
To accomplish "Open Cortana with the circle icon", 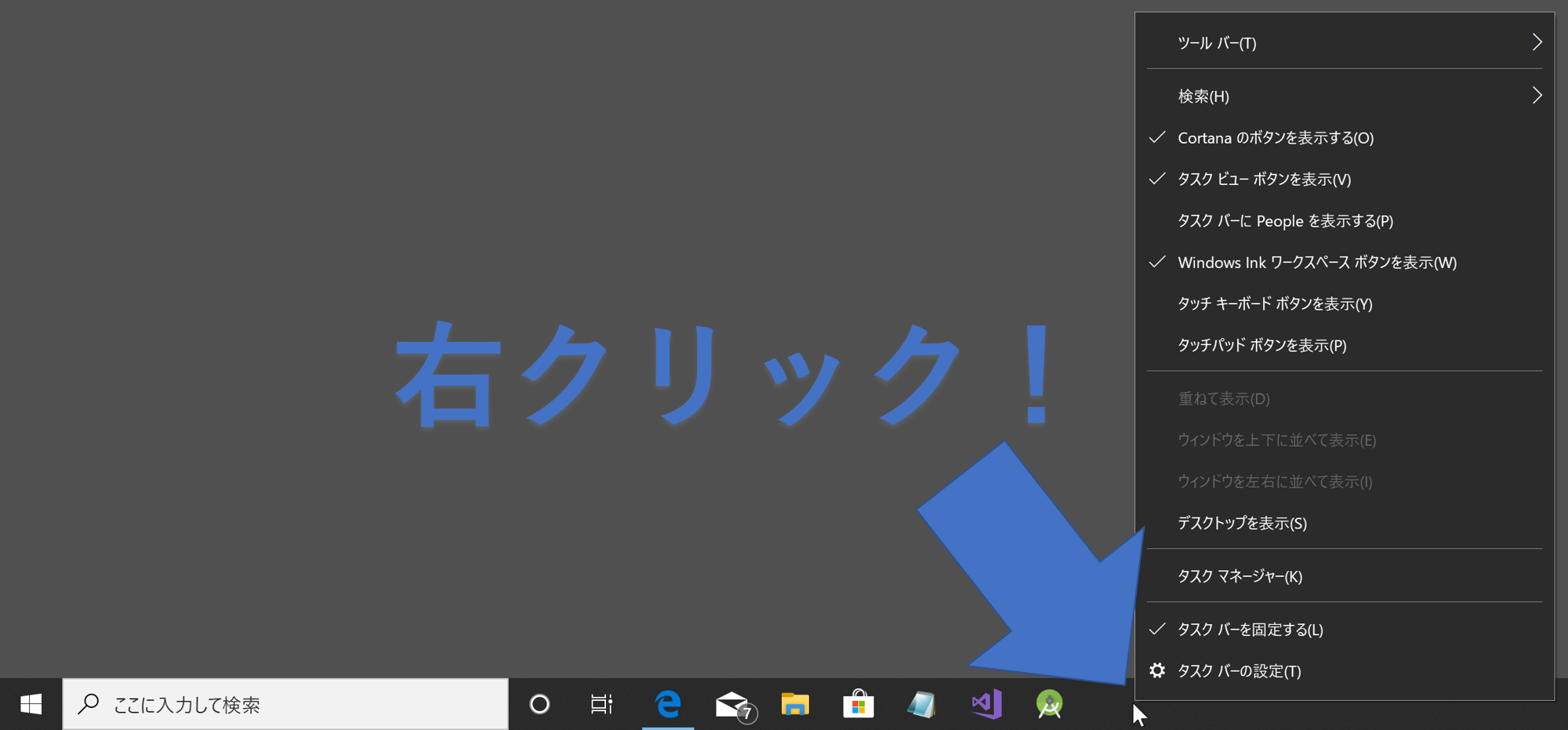I will coord(539,704).
